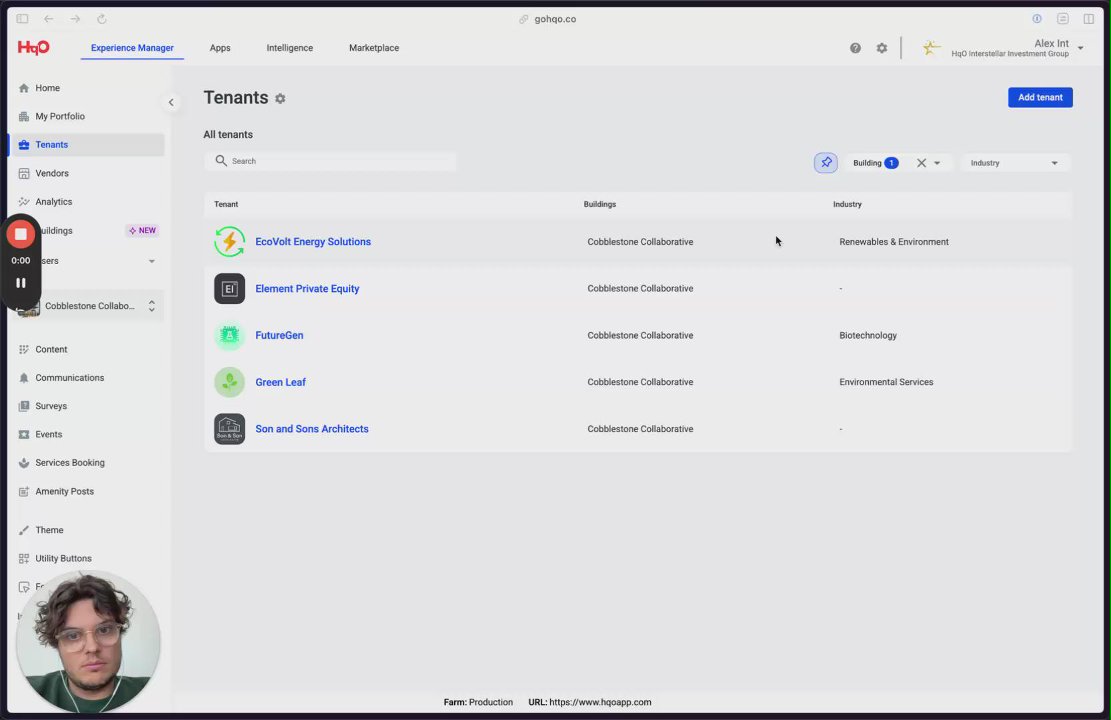Open the Building filter dropdown
The image size is (1111, 720).
937,163
